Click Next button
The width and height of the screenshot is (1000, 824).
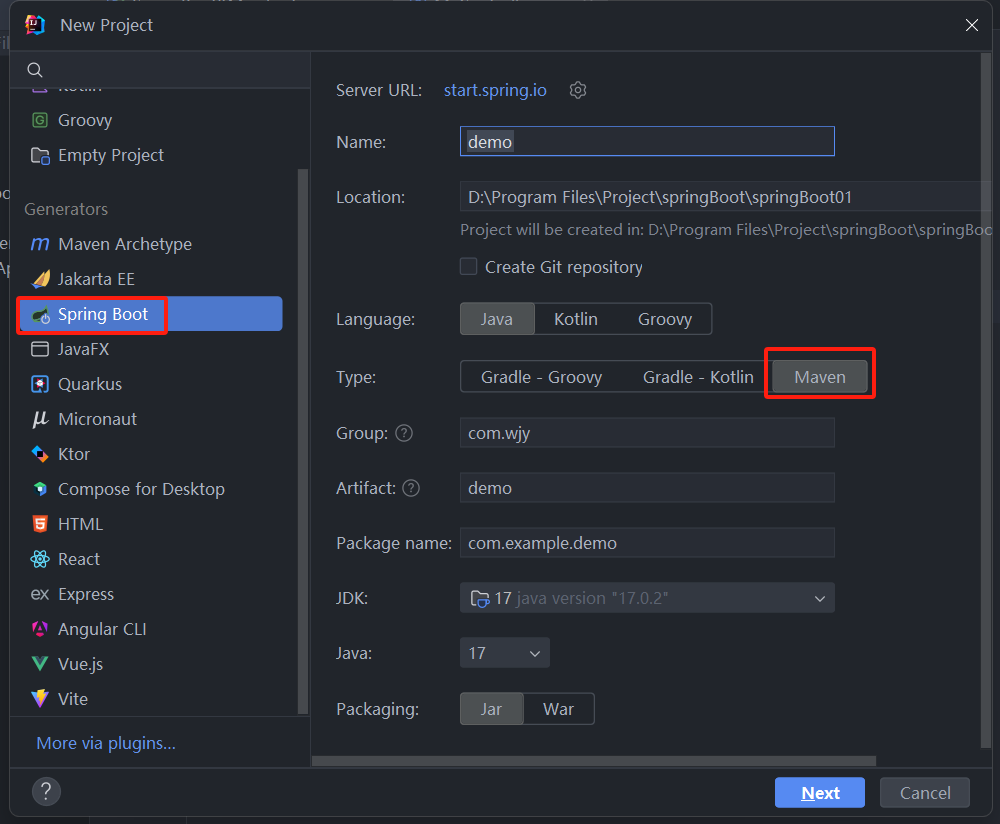tap(820, 793)
